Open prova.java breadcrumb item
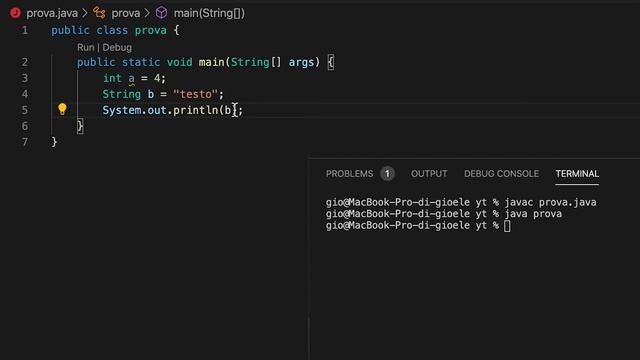The image size is (640, 360). tap(52, 13)
